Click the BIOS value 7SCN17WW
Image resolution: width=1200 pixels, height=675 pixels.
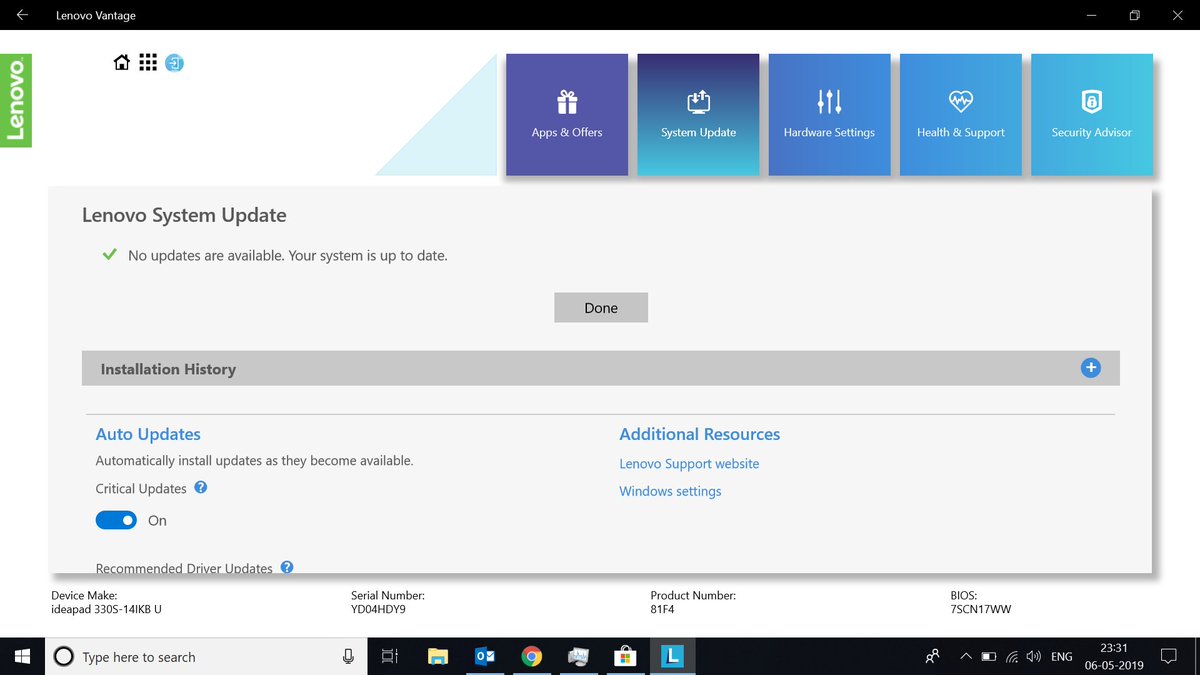(x=981, y=609)
